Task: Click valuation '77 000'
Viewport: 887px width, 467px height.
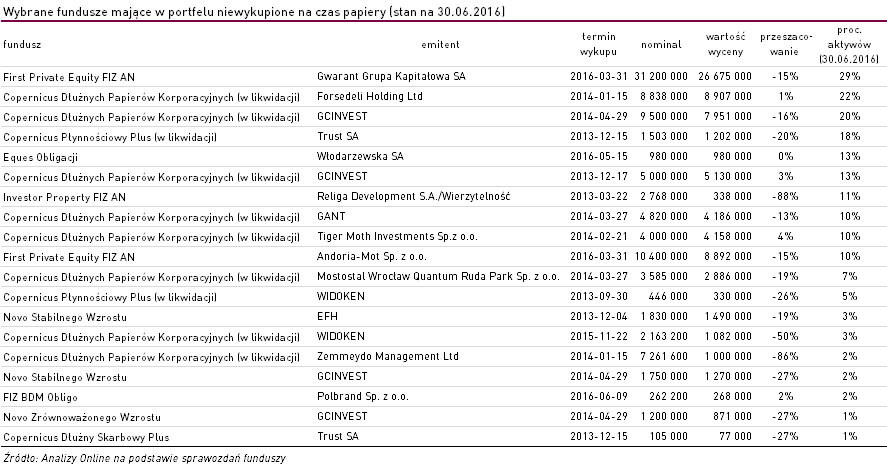Action: click(x=736, y=436)
